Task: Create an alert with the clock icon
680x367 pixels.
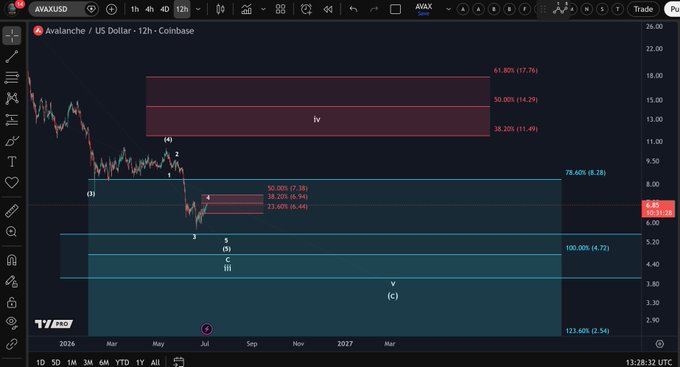Action: click(306, 9)
